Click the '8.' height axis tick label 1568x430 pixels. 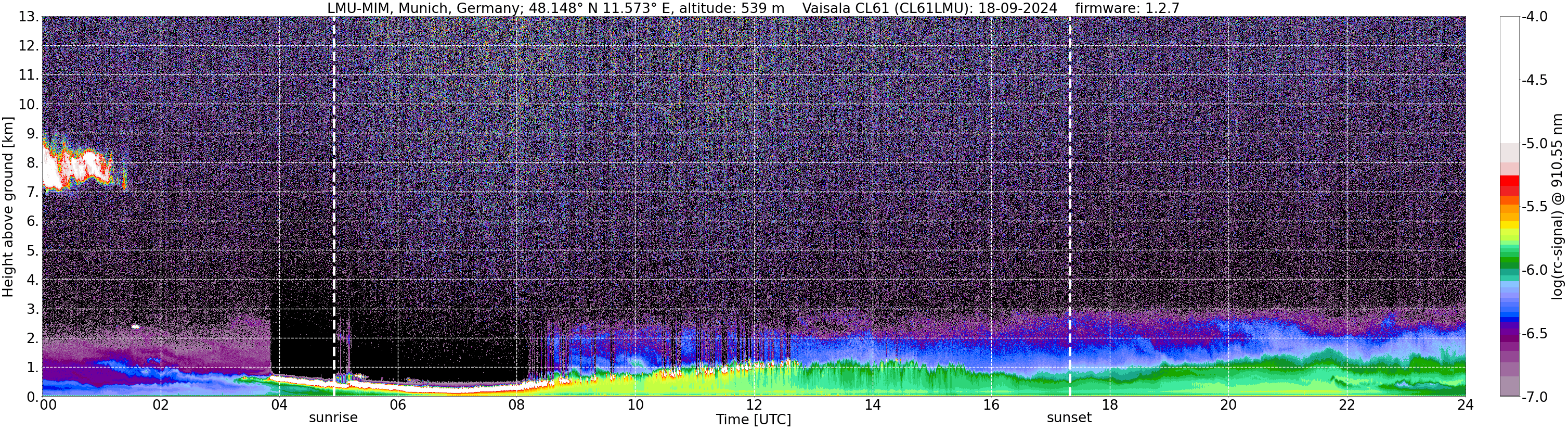pos(32,163)
